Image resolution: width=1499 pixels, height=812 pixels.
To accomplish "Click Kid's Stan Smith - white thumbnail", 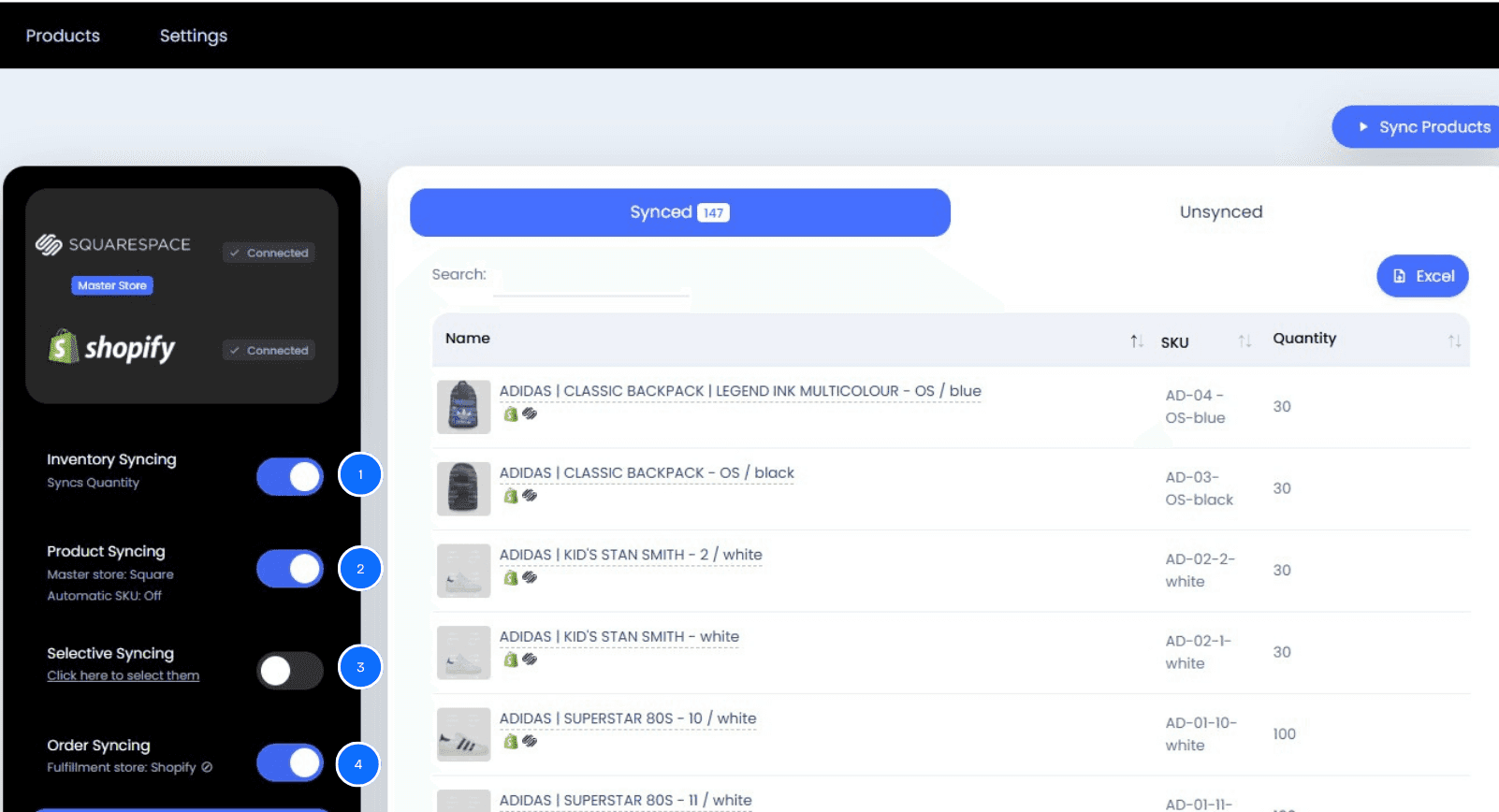I will [463, 652].
